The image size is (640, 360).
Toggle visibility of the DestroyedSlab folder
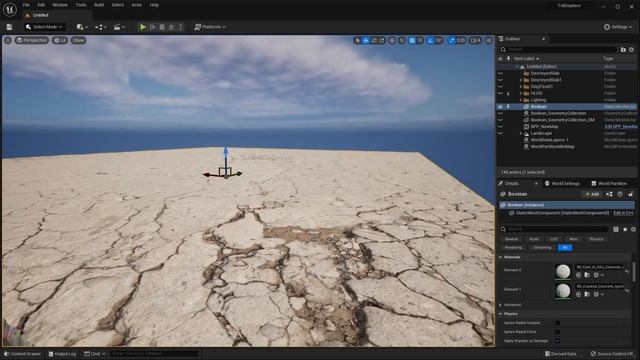pyautogui.click(x=500, y=73)
